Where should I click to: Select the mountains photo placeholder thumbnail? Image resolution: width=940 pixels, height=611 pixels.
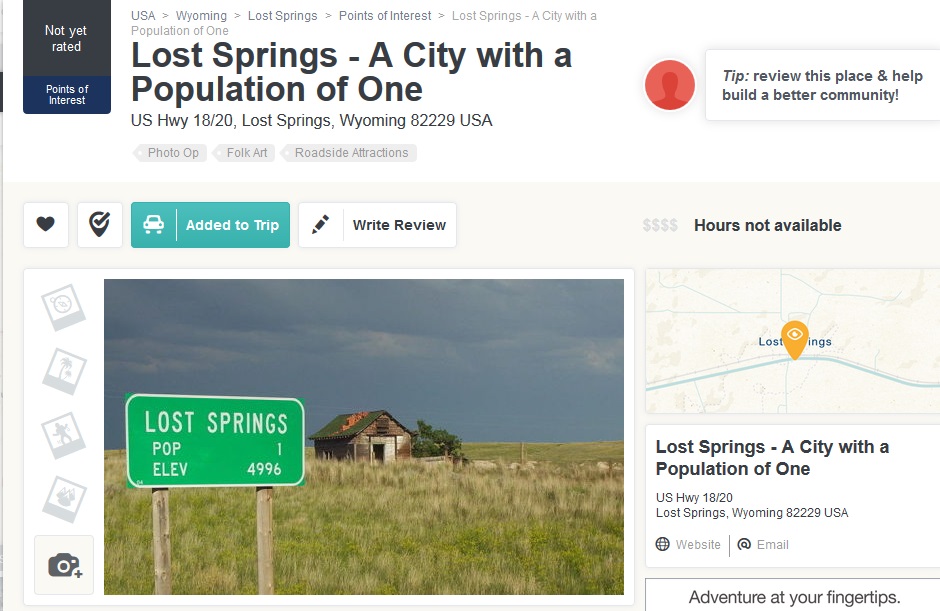[x=63, y=497]
